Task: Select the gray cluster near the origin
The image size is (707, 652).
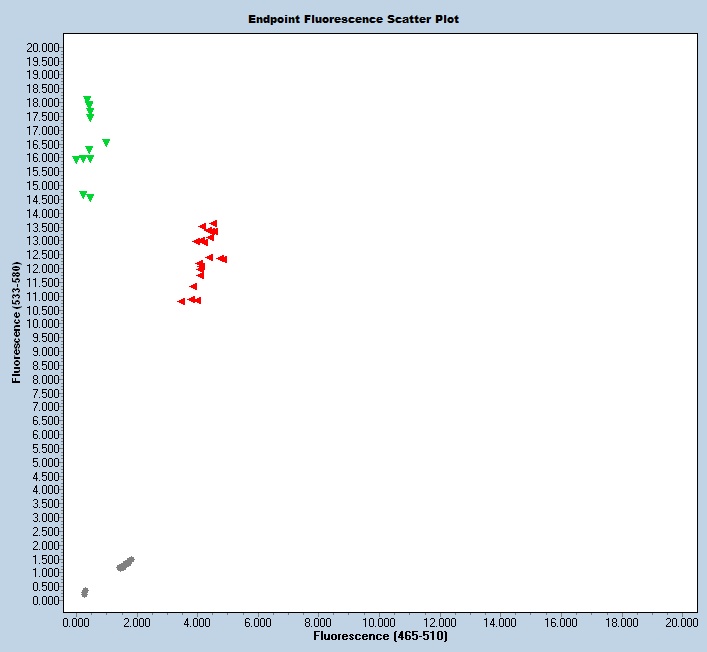Action: click(x=85, y=592)
